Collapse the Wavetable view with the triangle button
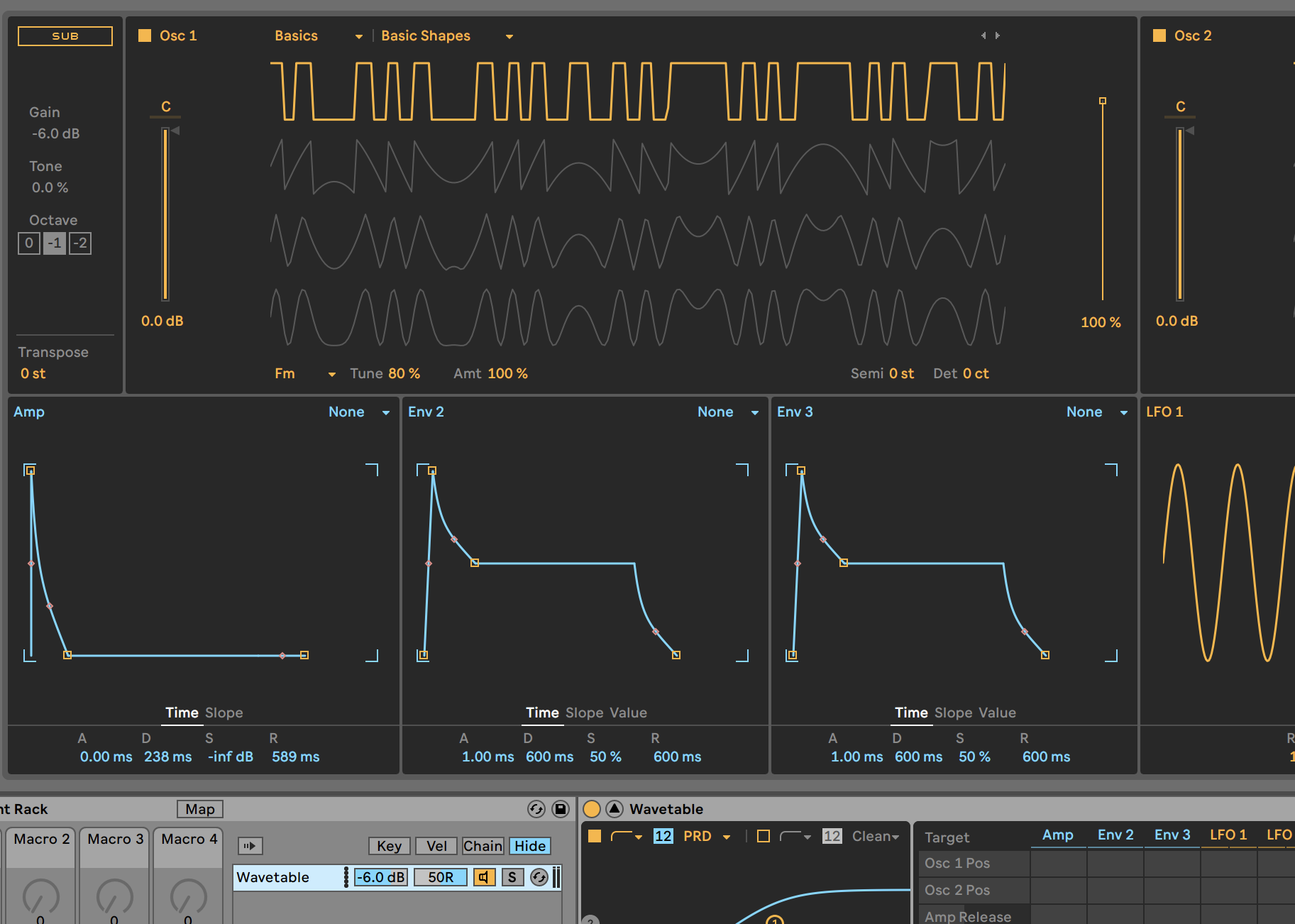The height and width of the screenshot is (924, 1295). [615, 809]
